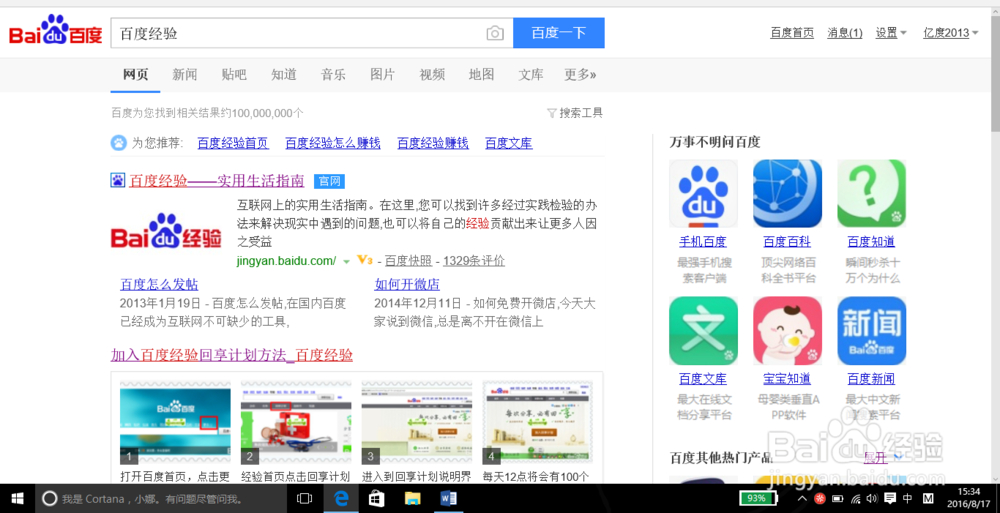
Task: Expand the 更多» more tabs item
Action: (580, 75)
